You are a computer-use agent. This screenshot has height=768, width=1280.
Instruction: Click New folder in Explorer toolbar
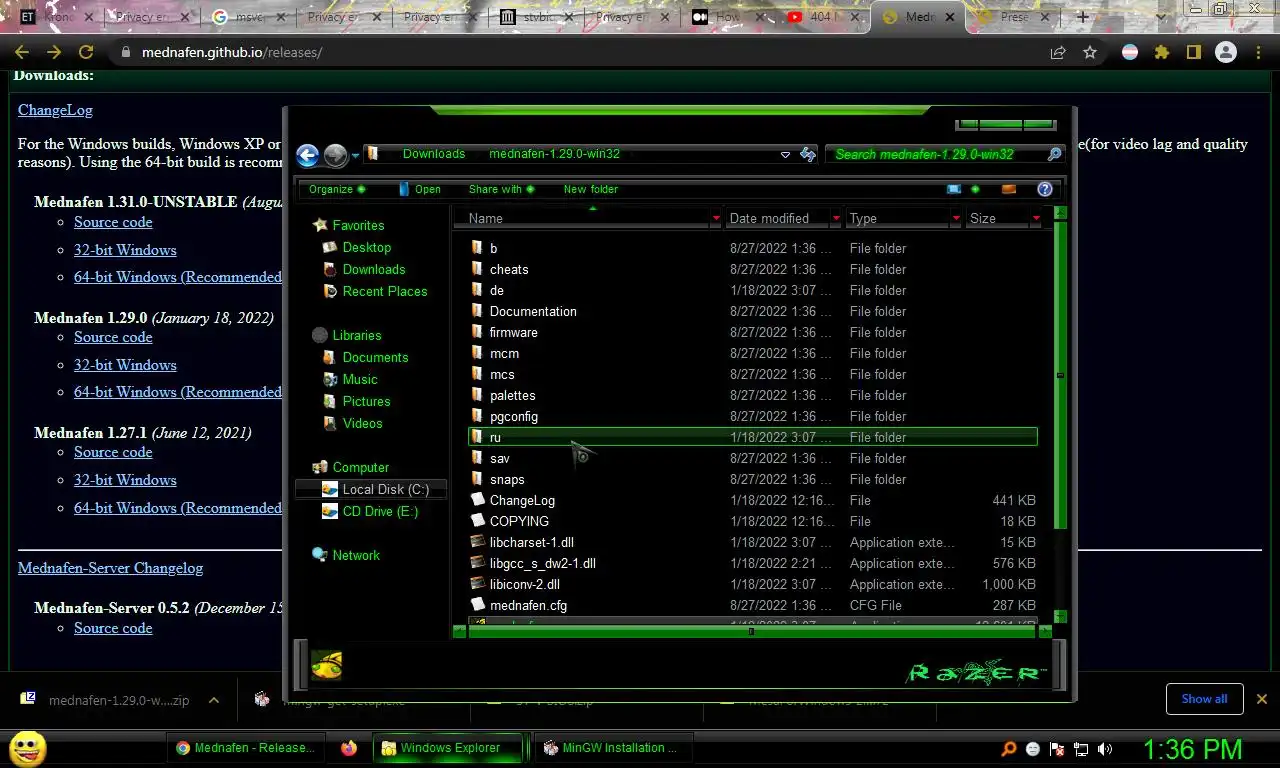pos(591,189)
